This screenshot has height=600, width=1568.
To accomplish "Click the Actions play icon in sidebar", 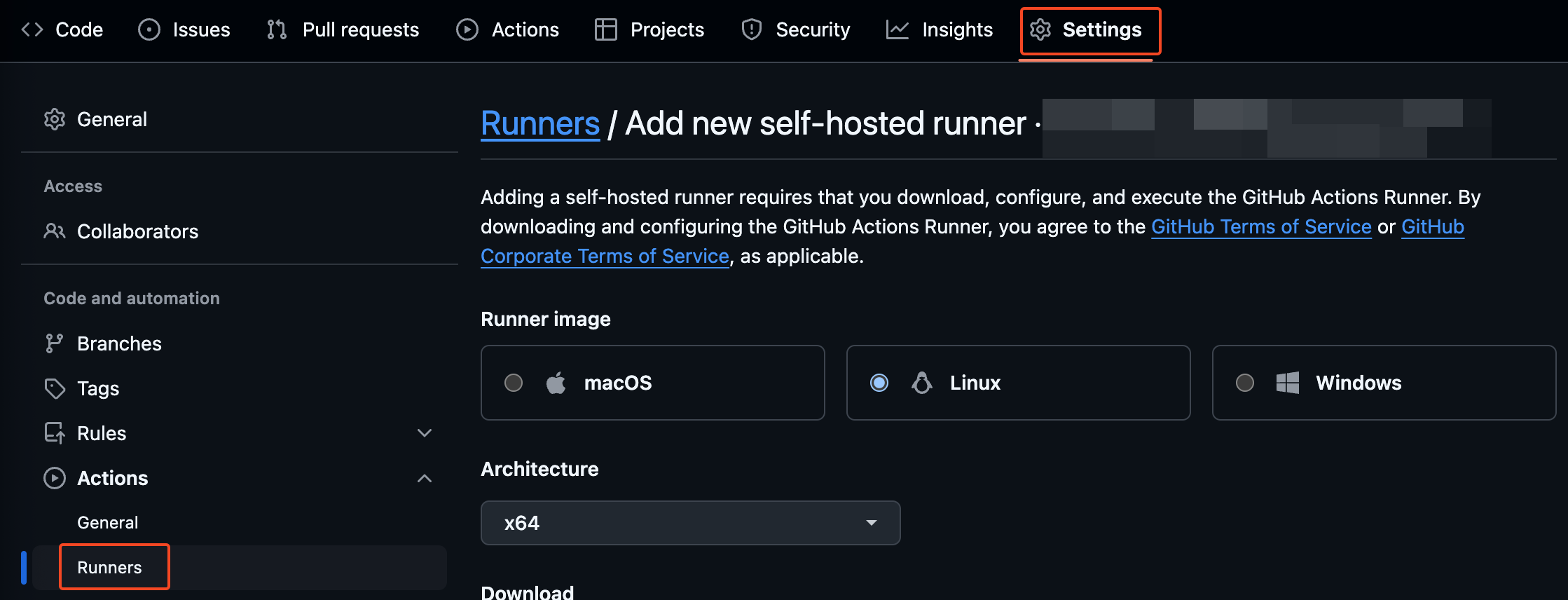I will [55, 478].
